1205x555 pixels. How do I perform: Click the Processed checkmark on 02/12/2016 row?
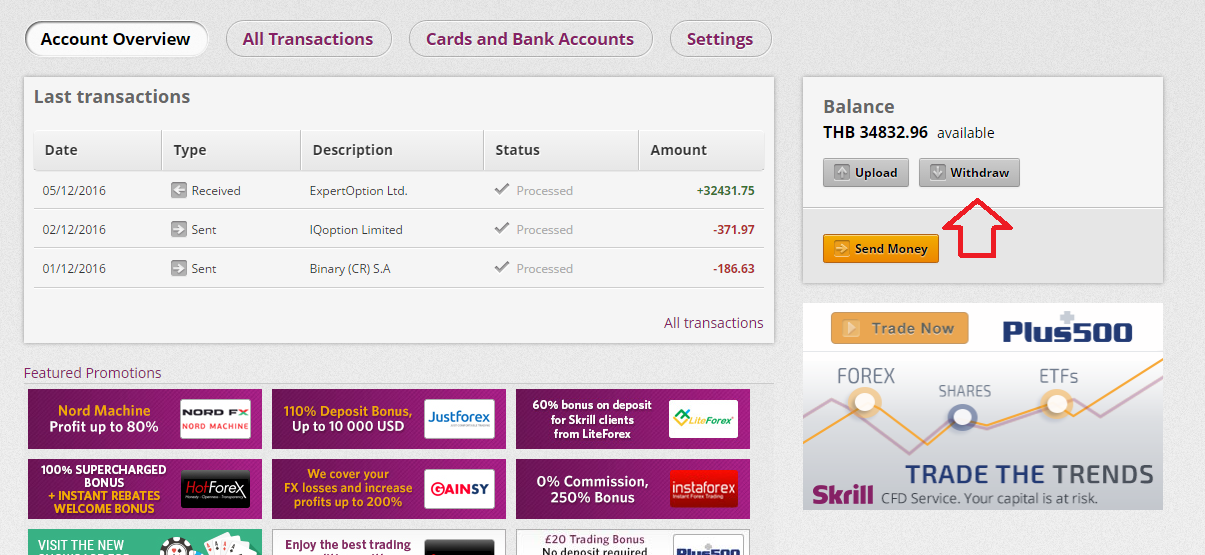tap(502, 228)
